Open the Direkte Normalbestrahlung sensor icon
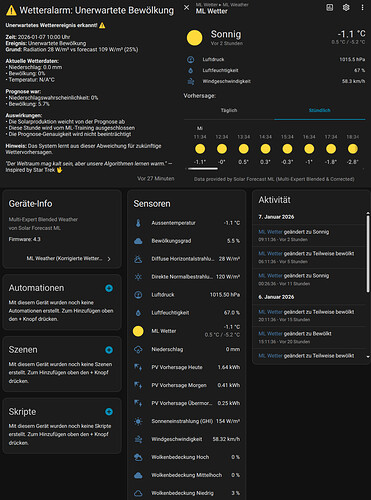Viewport: 371px width, 500px height. pos(138,277)
